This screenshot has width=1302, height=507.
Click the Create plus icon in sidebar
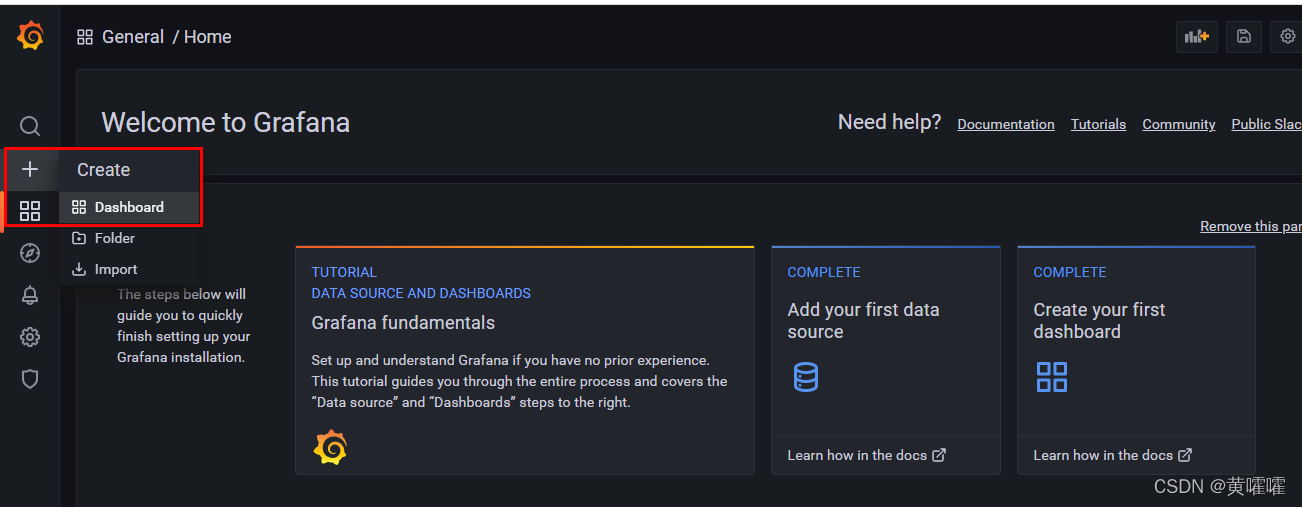(30, 169)
